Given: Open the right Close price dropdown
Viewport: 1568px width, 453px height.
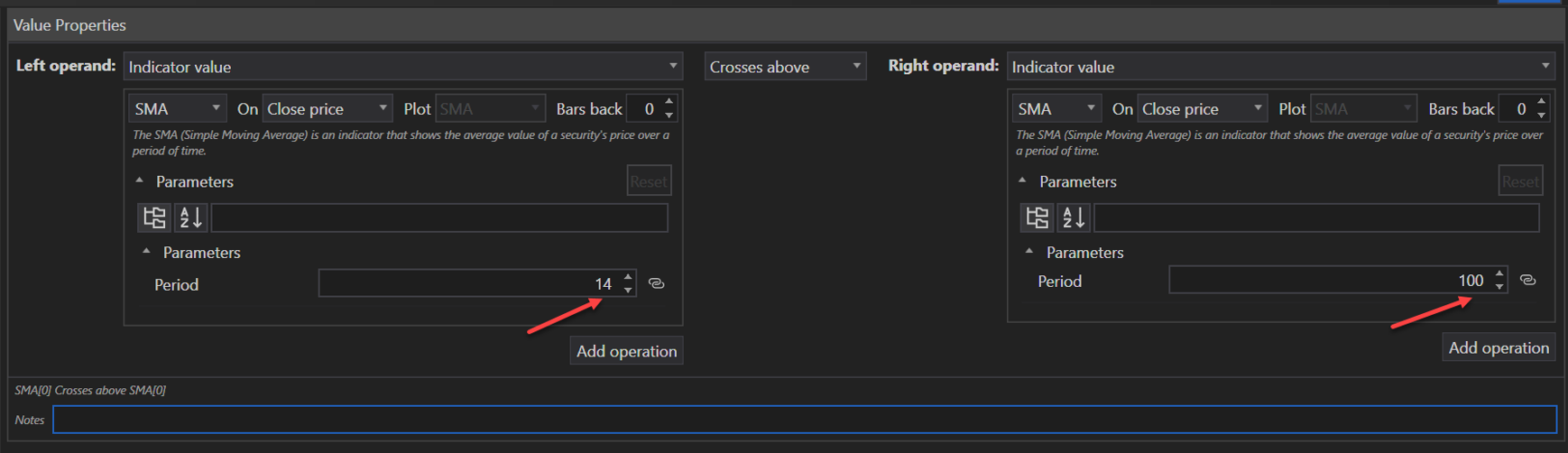Looking at the screenshot, I should [1201, 108].
